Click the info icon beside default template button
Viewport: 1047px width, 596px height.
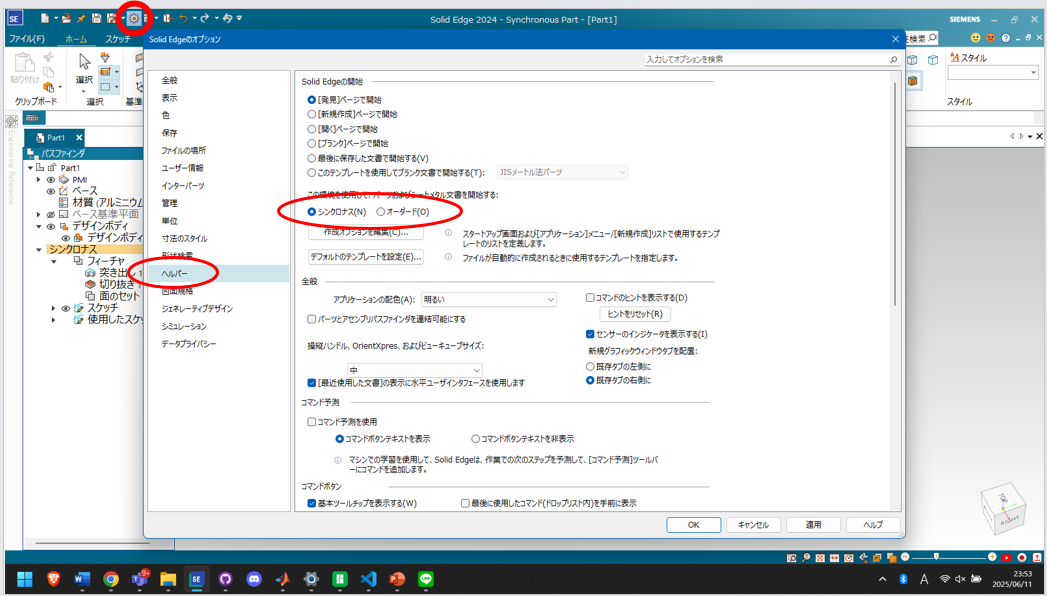pyautogui.click(x=448, y=257)
